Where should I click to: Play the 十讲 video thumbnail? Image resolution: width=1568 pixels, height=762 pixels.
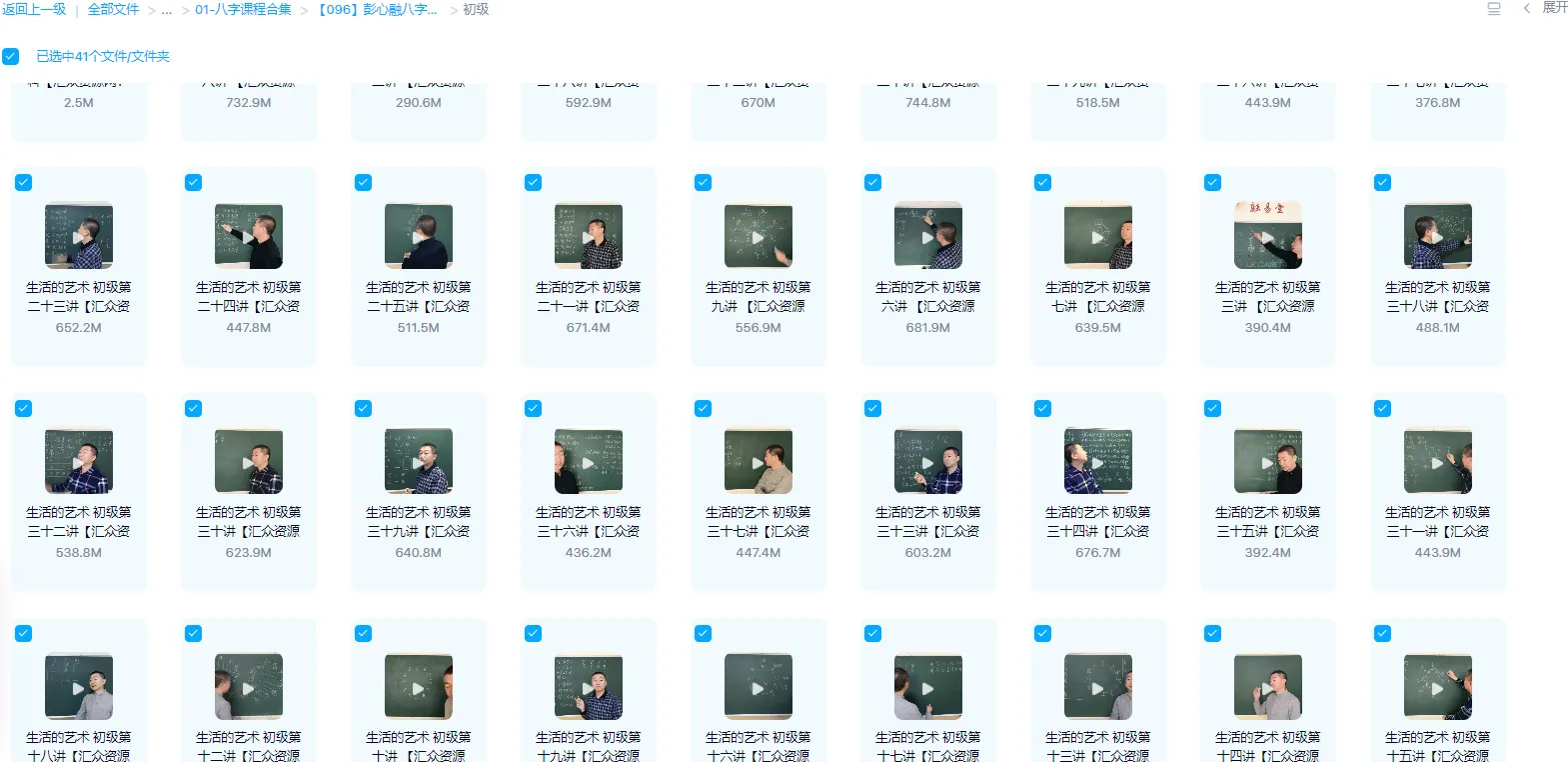419,687
